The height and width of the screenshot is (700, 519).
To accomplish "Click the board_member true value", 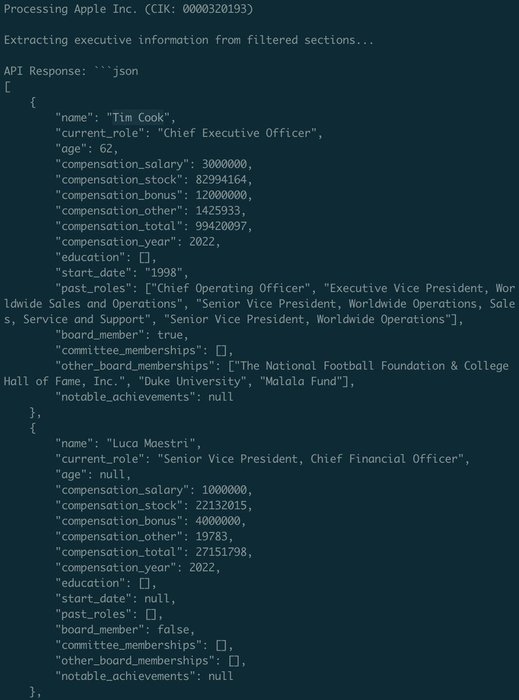I will [x=170, y=335].
